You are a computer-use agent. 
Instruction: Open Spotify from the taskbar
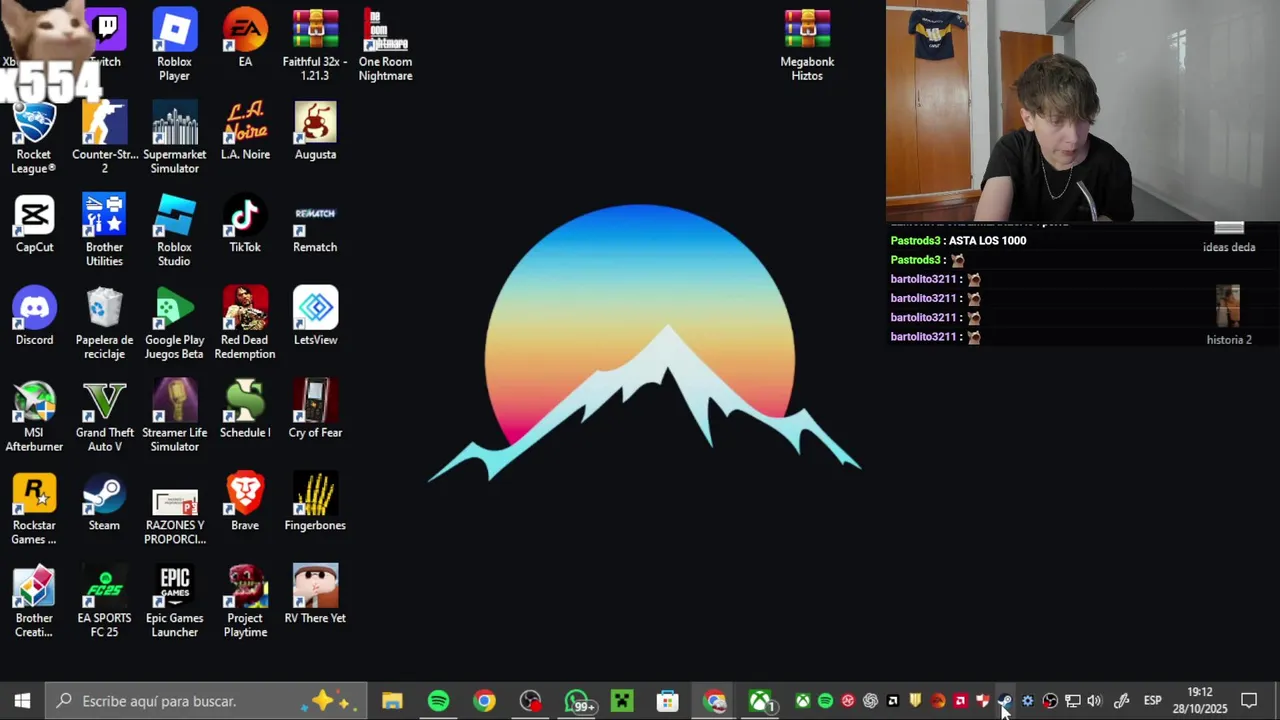[438, 701]
